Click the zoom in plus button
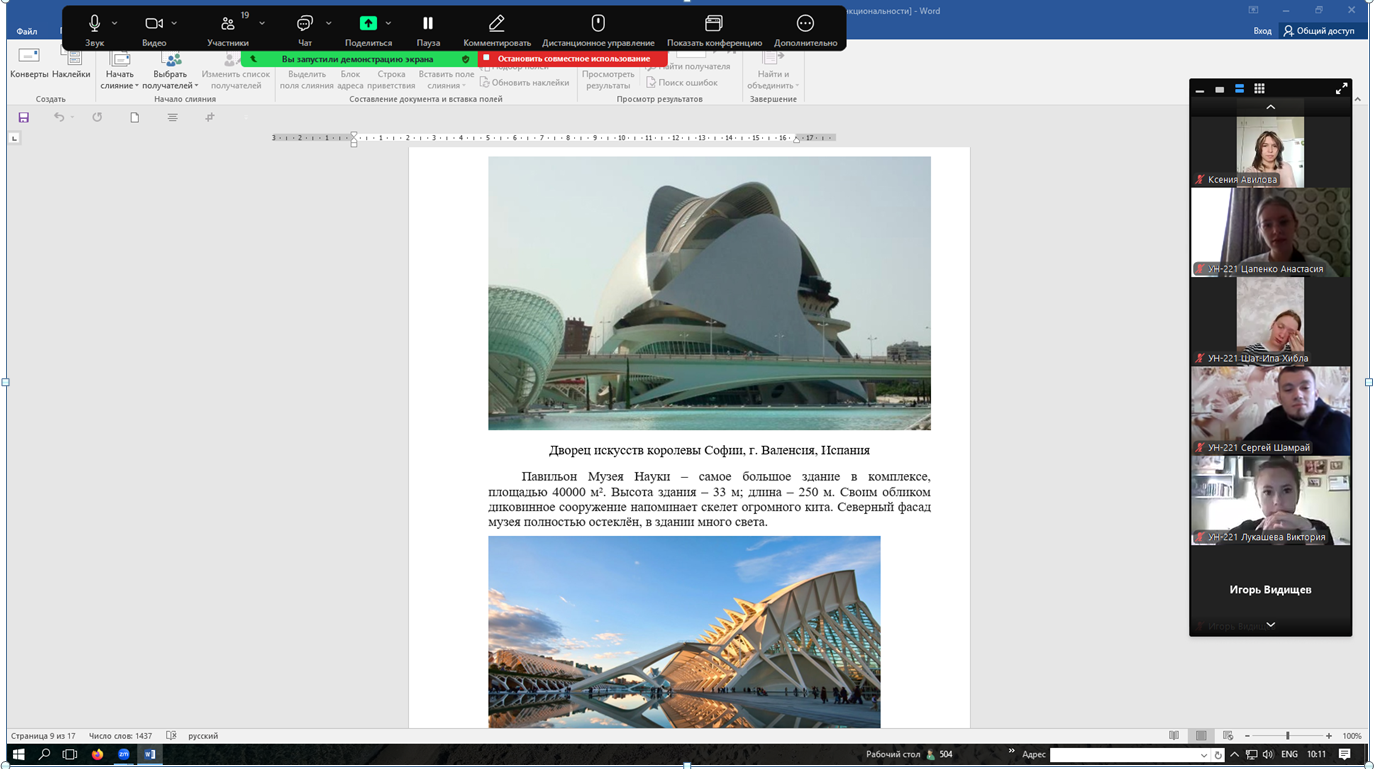The image size is (1376, 769). click(x=1329, y=736)
